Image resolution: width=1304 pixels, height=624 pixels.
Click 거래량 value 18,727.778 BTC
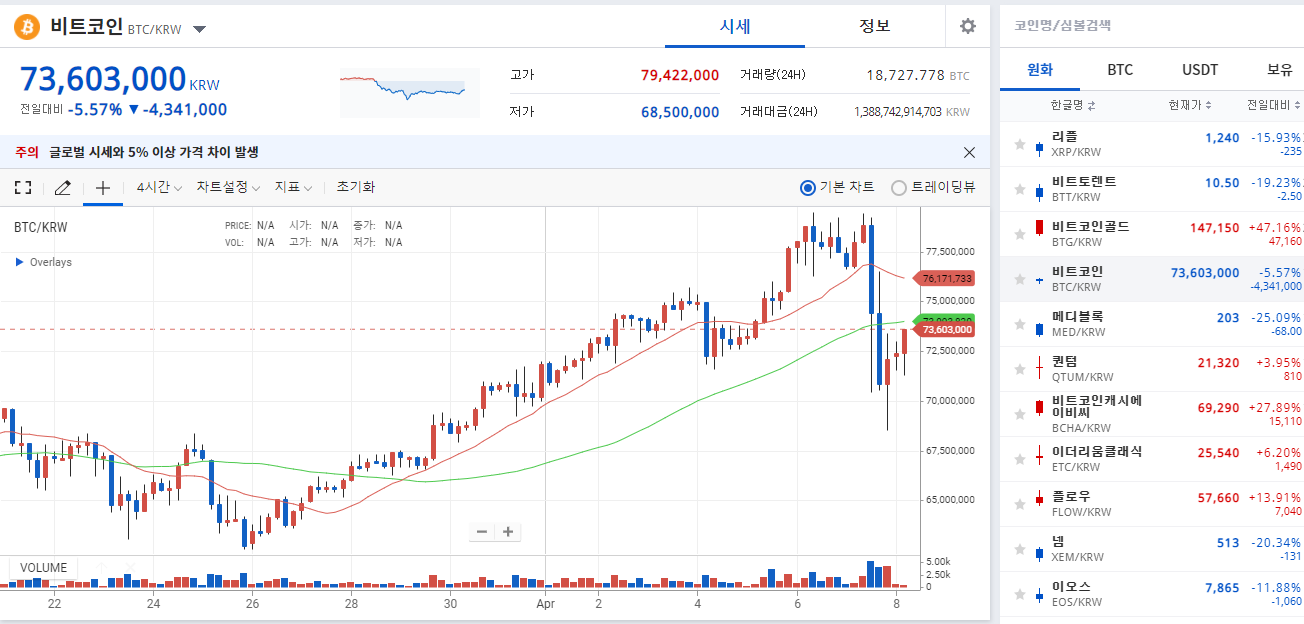point(918,75)
